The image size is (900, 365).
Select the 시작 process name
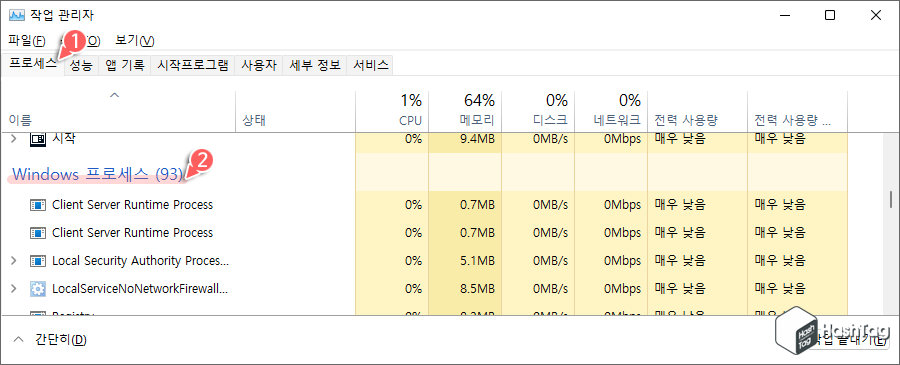[x=64, y=138]
